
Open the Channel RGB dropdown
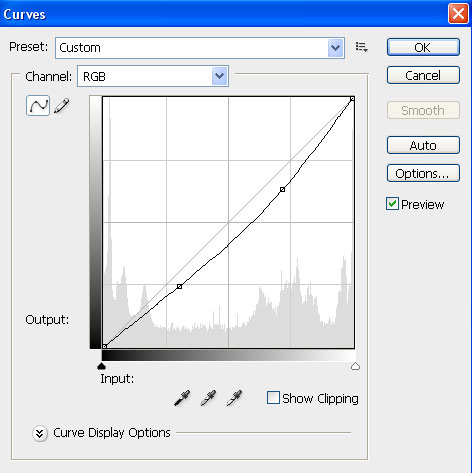pyautogui.click(x=153, y=76)
